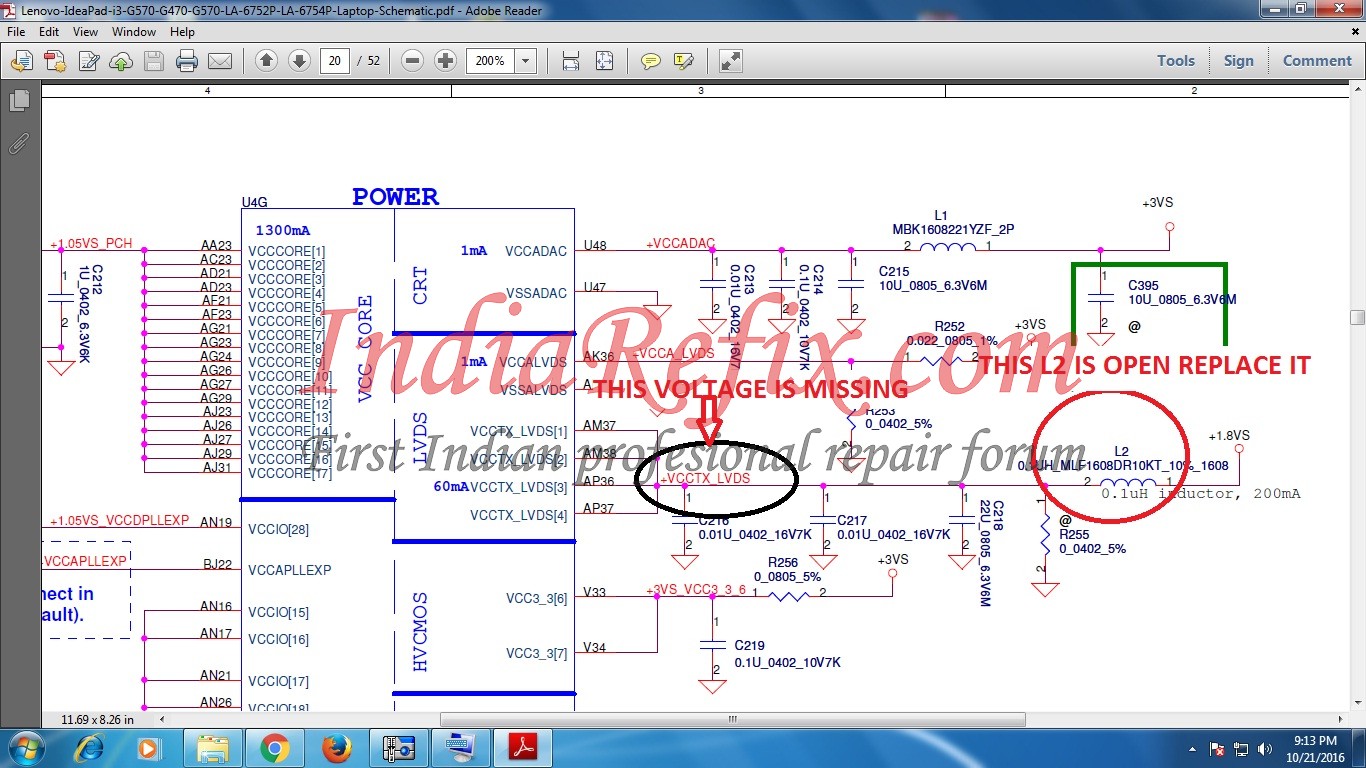1366x768 pixels.
Task: Click the +VCCADAC net label
Action: 680,243
